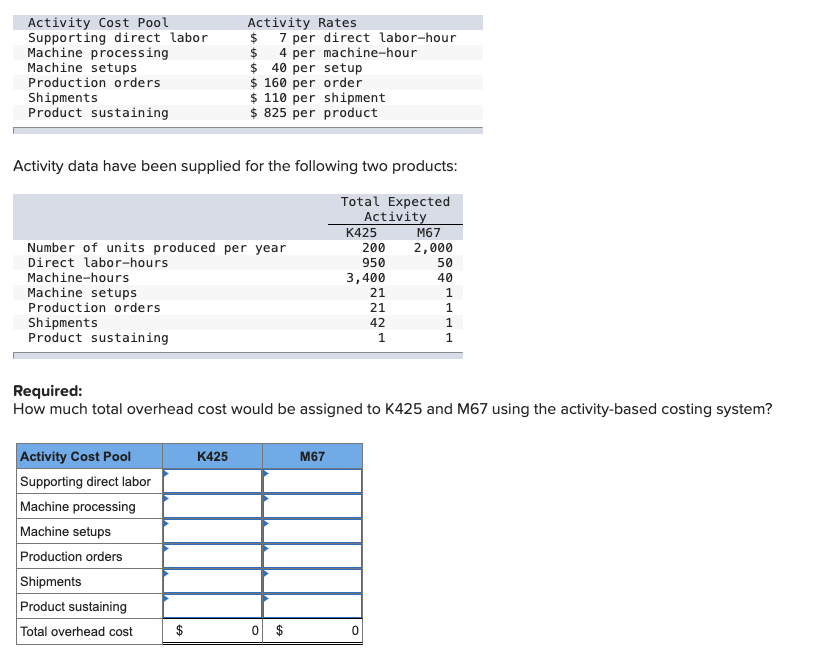Click M67 total overhead cost cell
This screenshot has height=649, width=818.
click(x=312, y=631)
